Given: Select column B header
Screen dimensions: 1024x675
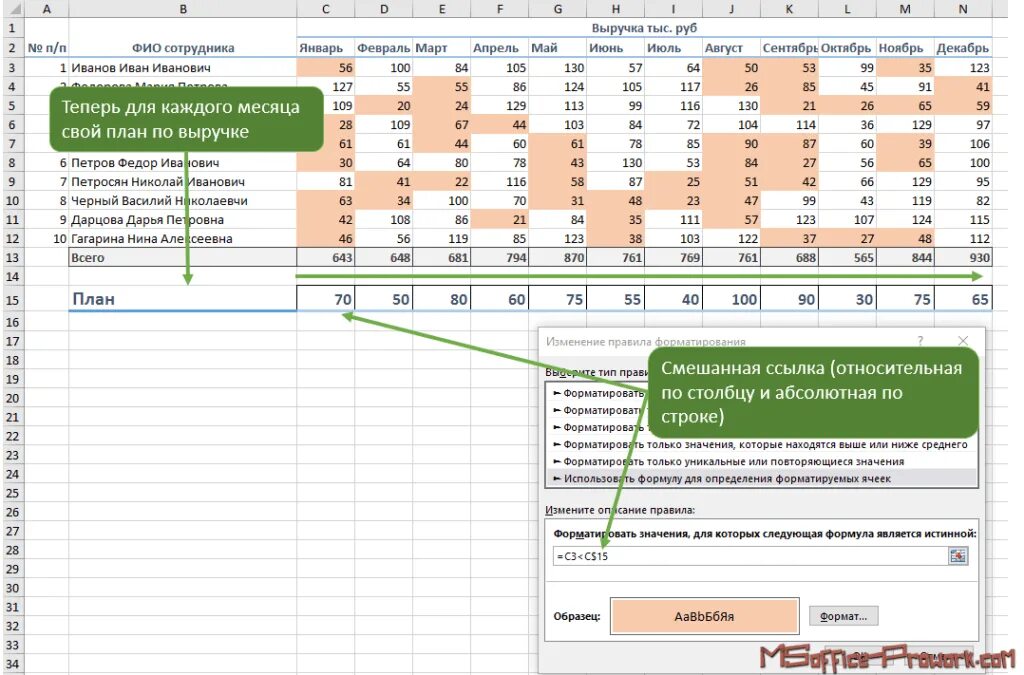Looking at the screenshot, I should click(183, 9).
